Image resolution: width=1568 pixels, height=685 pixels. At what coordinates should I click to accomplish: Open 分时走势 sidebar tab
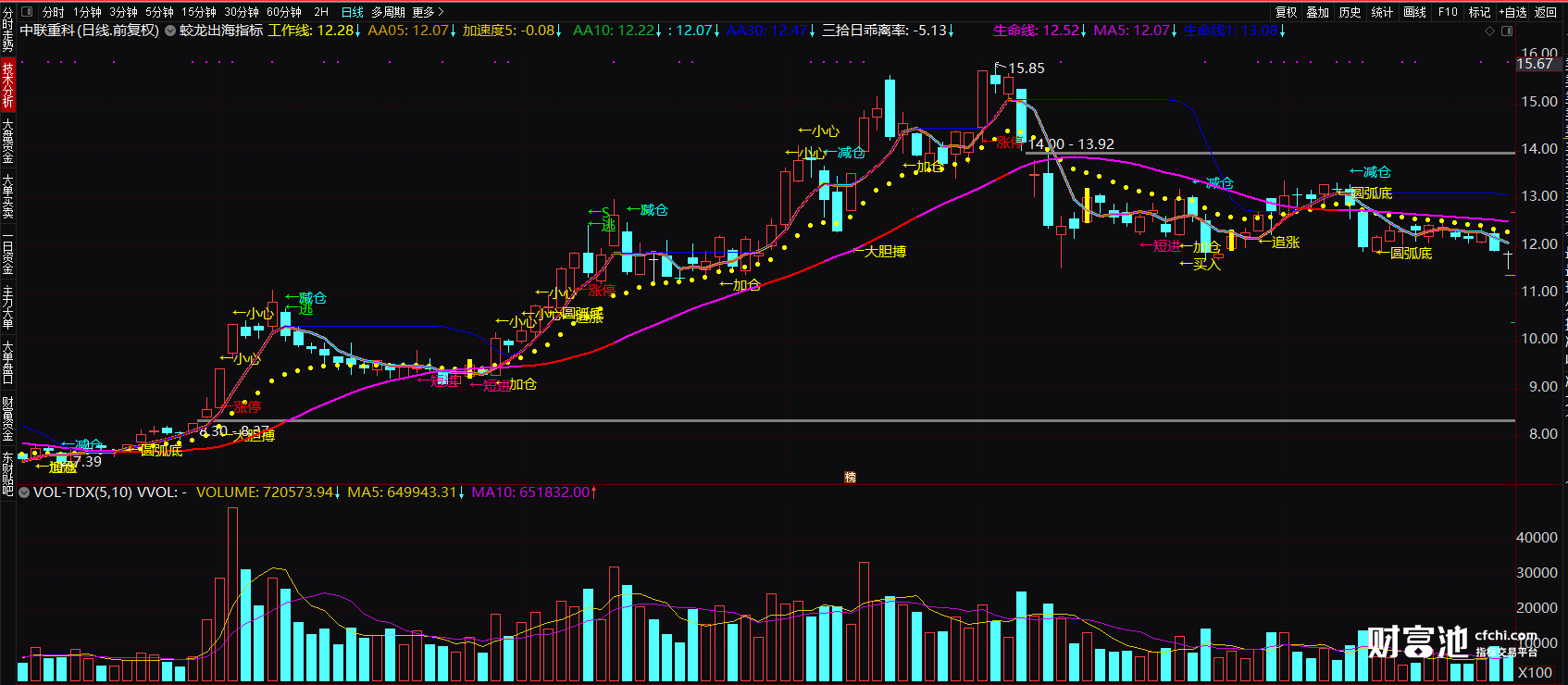tap(7, 29)
